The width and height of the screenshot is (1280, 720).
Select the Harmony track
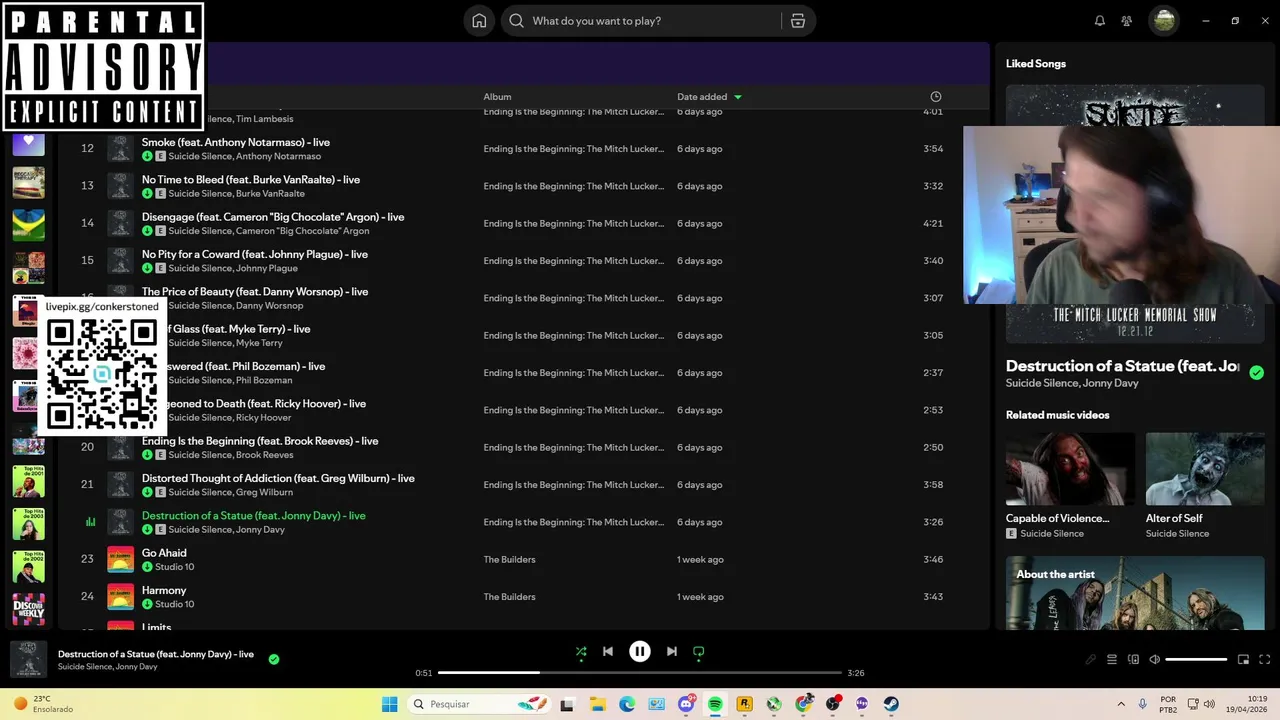pos(523,597)
